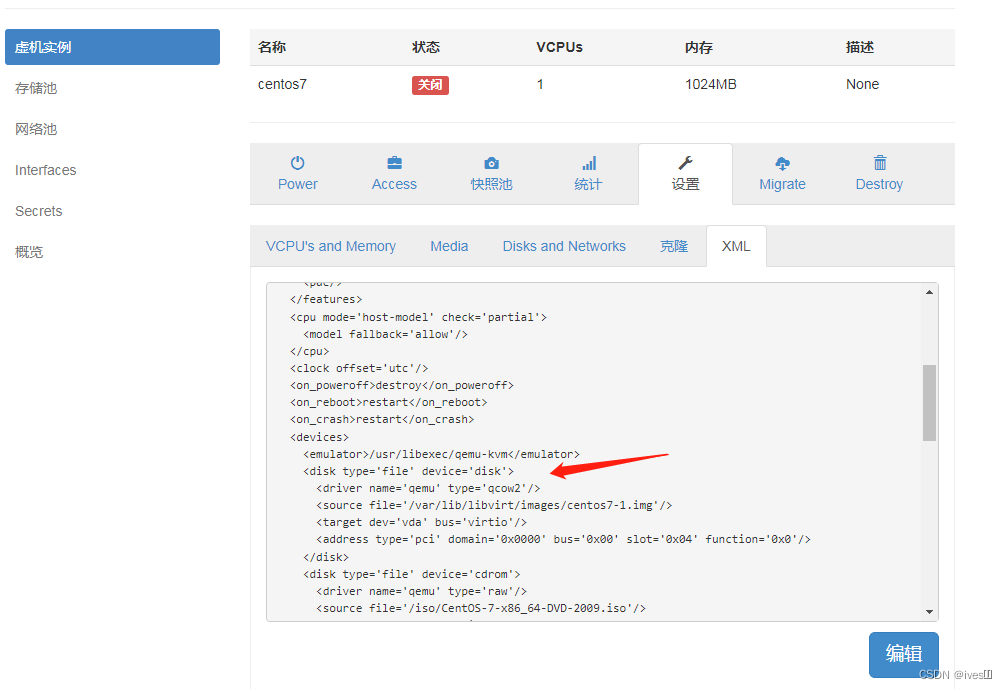Click the XML scrollbar down arrow
This screenshot has height=689, width=1007.
tap(930, 612)
